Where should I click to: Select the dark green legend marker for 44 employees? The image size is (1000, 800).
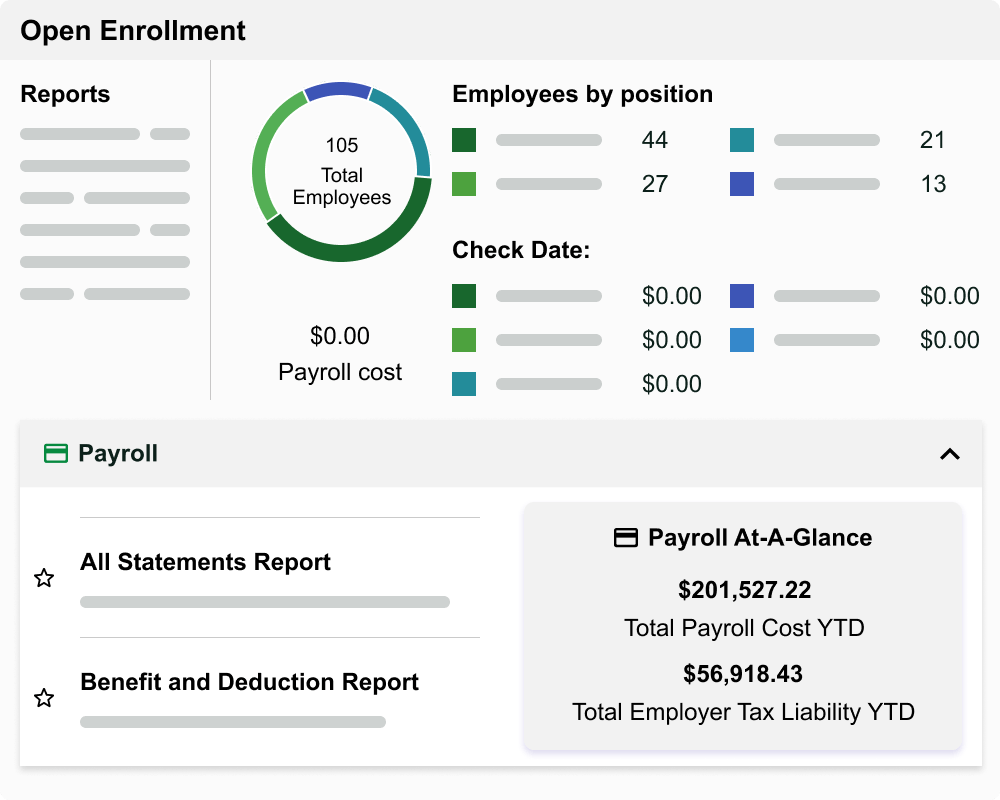(x=463, y=140)
